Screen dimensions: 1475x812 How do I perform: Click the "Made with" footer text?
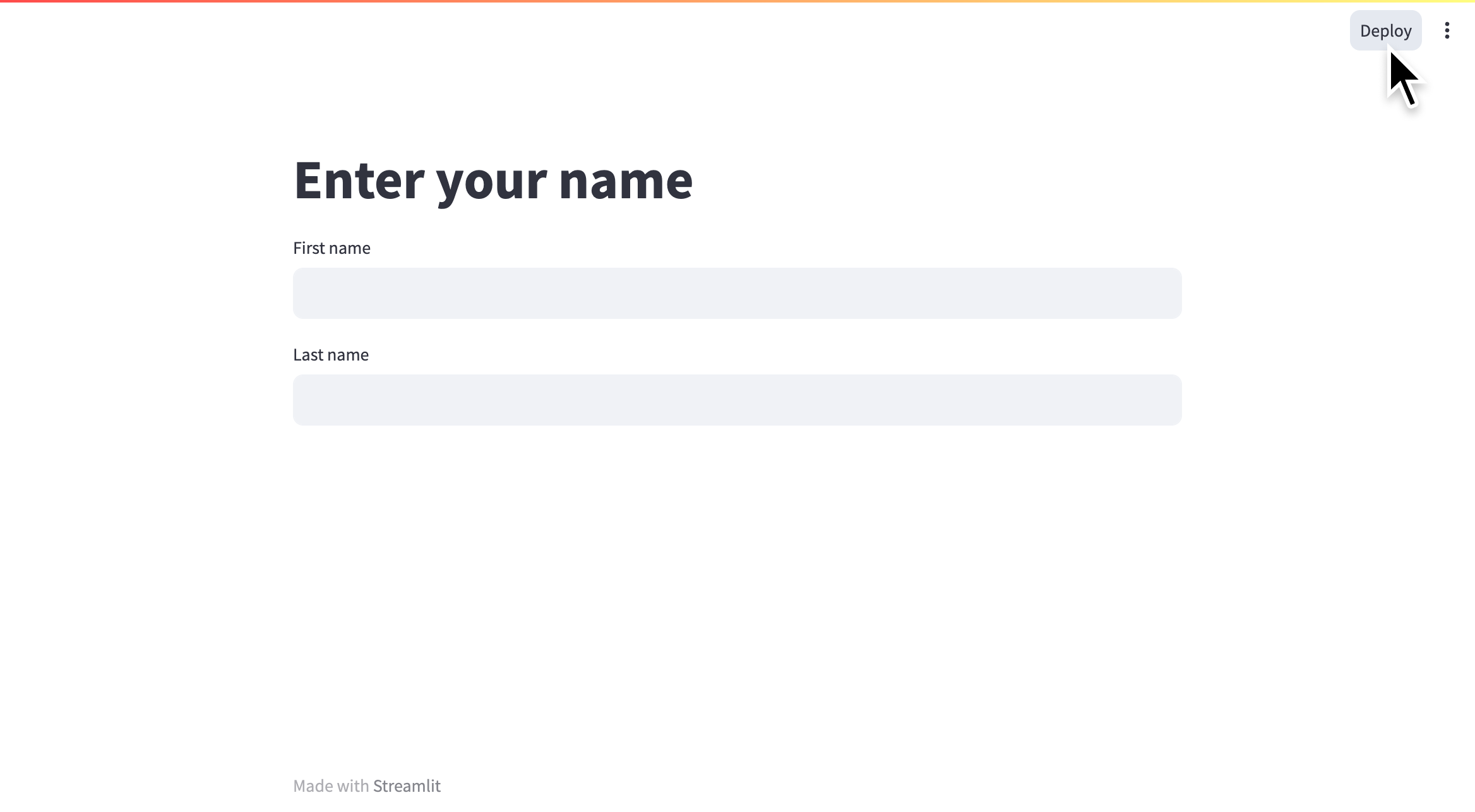click(x=331, y=786)
